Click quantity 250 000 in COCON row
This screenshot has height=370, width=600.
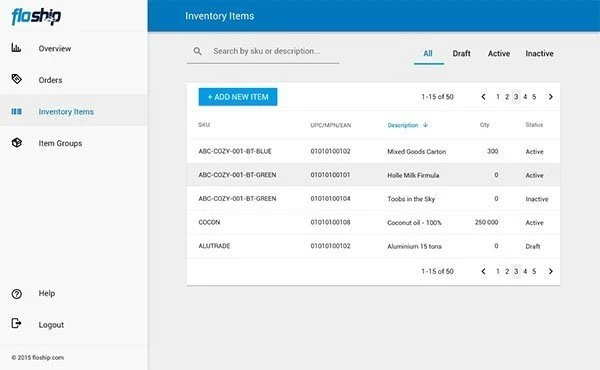coord(486,222)
